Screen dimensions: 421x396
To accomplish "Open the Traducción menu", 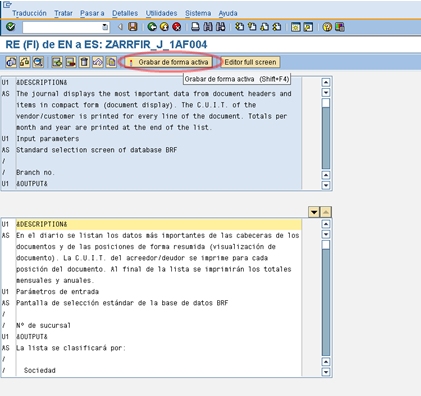I will point(29,13).
